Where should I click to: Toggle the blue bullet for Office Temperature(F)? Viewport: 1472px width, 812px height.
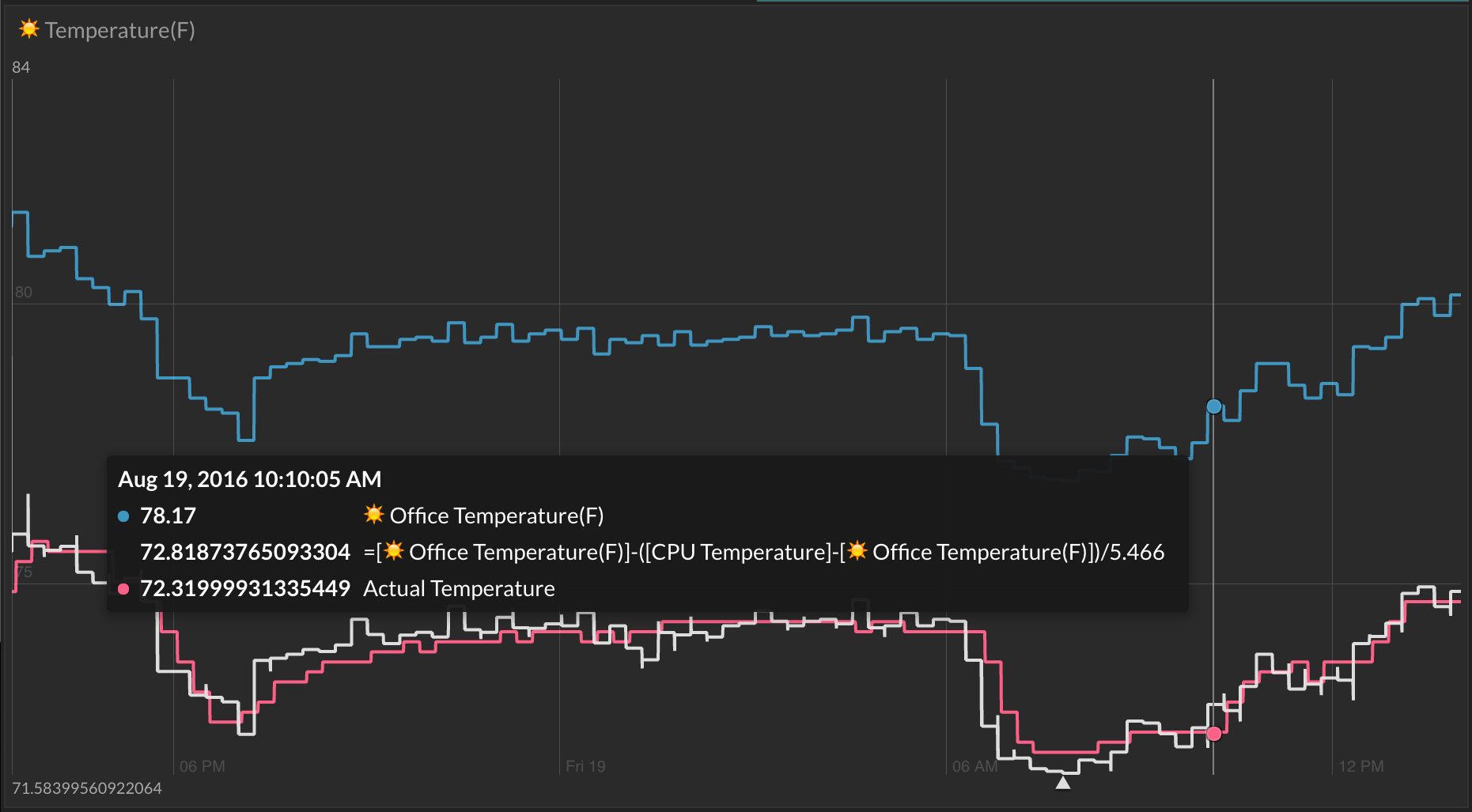tap(123, 516)
